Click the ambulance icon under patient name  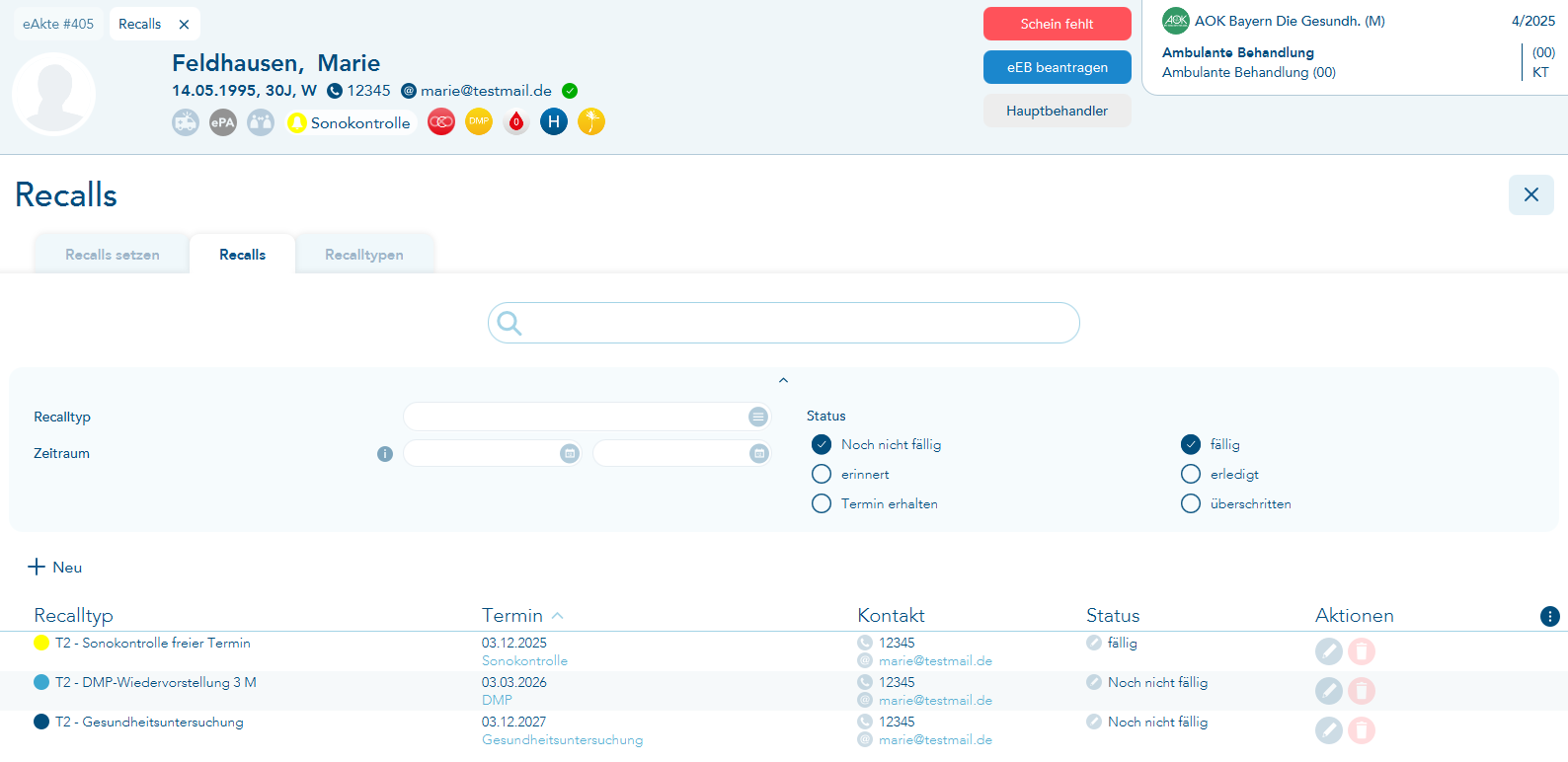186,122
